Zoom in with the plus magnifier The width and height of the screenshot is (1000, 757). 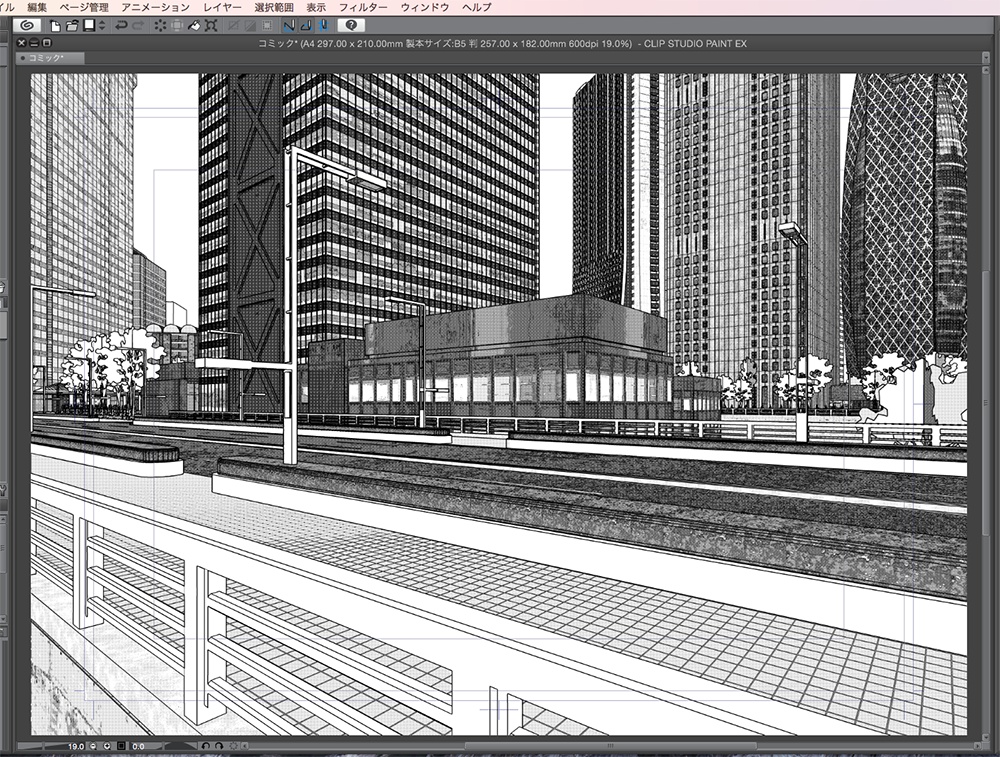[107, 746]
